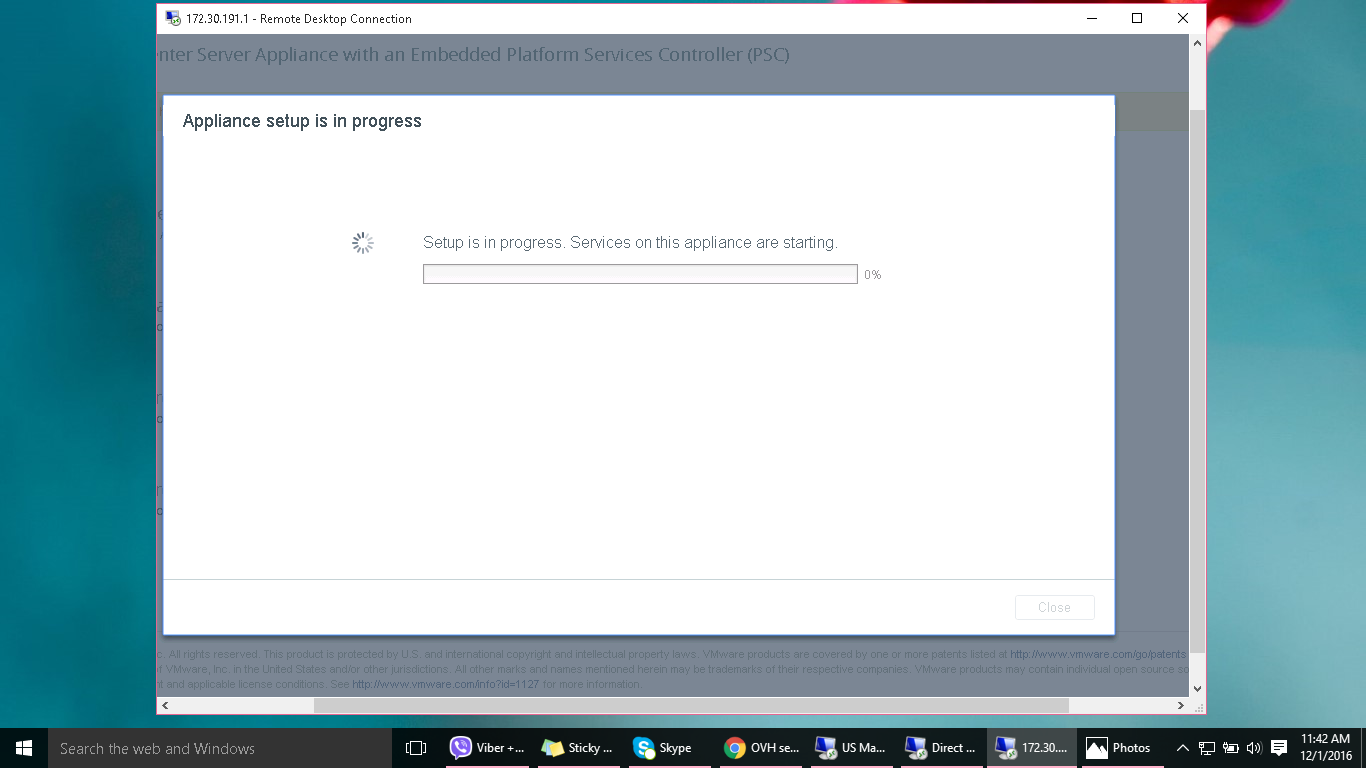Click the 0% progress label
This screenshot has height=768, width=1366.
[x=873, y=275]
